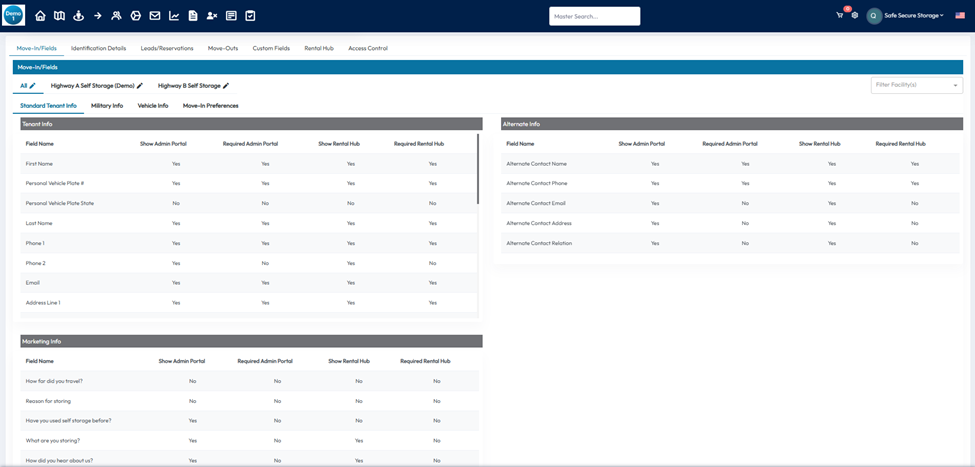Open the settings gear icon
975x467 pixels.
point(854,15)
